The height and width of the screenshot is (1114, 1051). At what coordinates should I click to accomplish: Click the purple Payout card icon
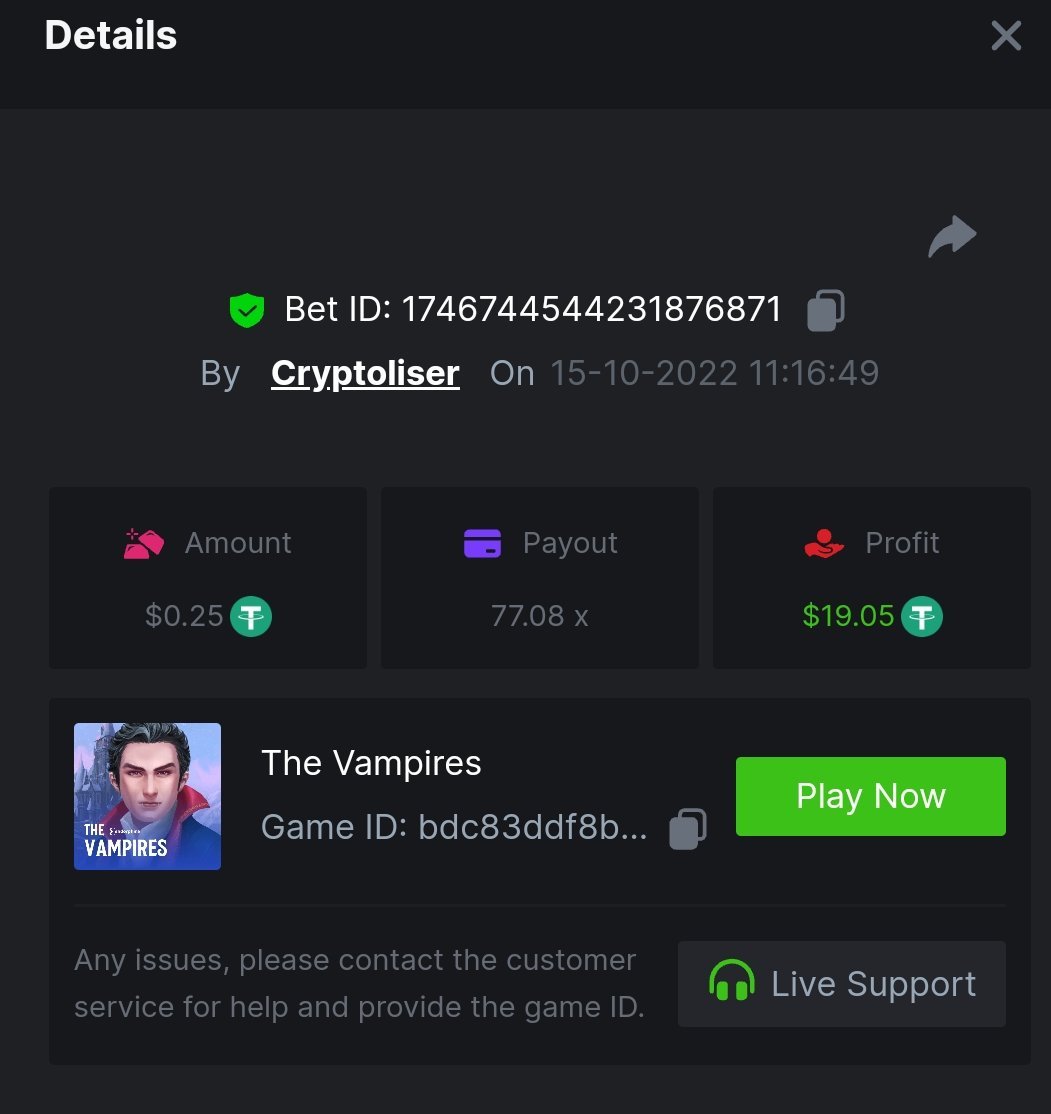point(482,543)
